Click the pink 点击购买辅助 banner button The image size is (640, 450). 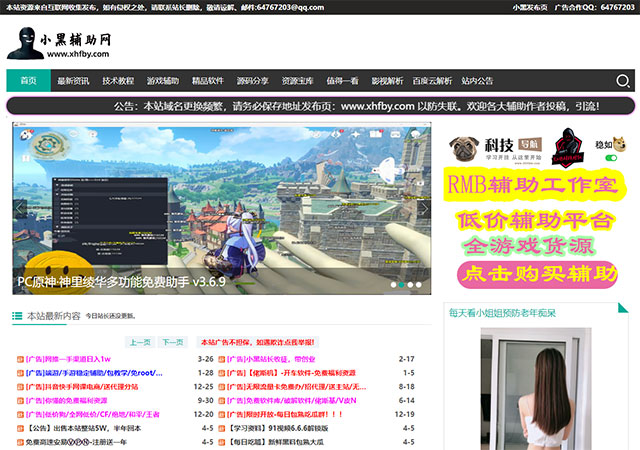click(x=537, y=274)
